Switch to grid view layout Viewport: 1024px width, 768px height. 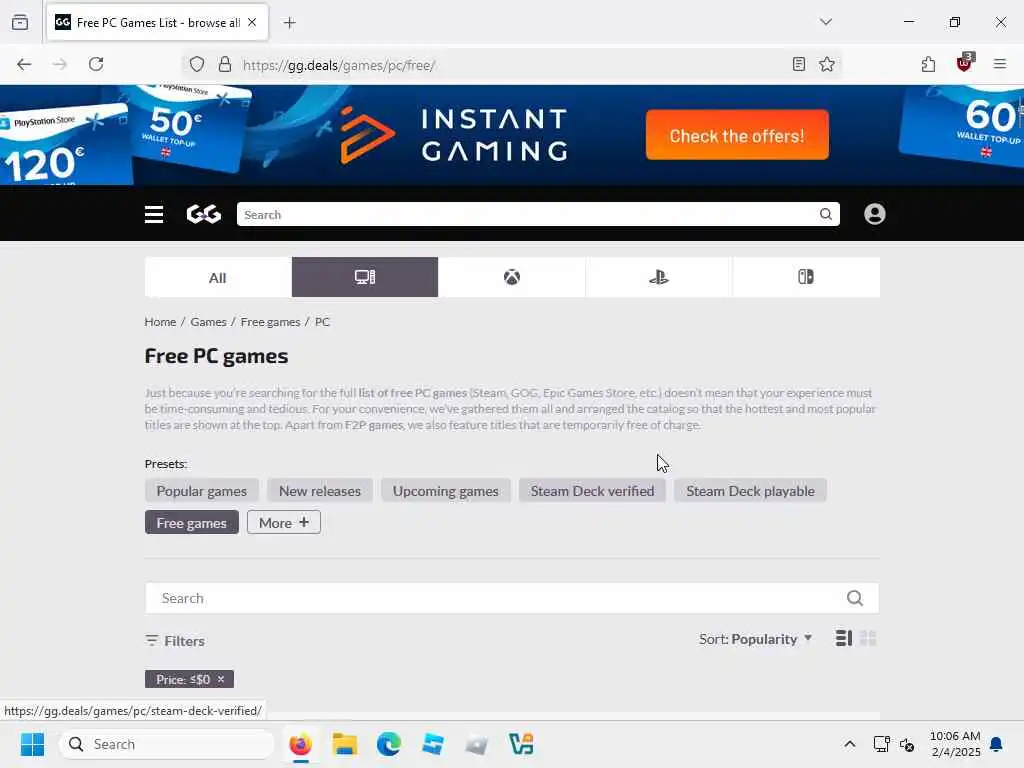(x=868, y=638)
